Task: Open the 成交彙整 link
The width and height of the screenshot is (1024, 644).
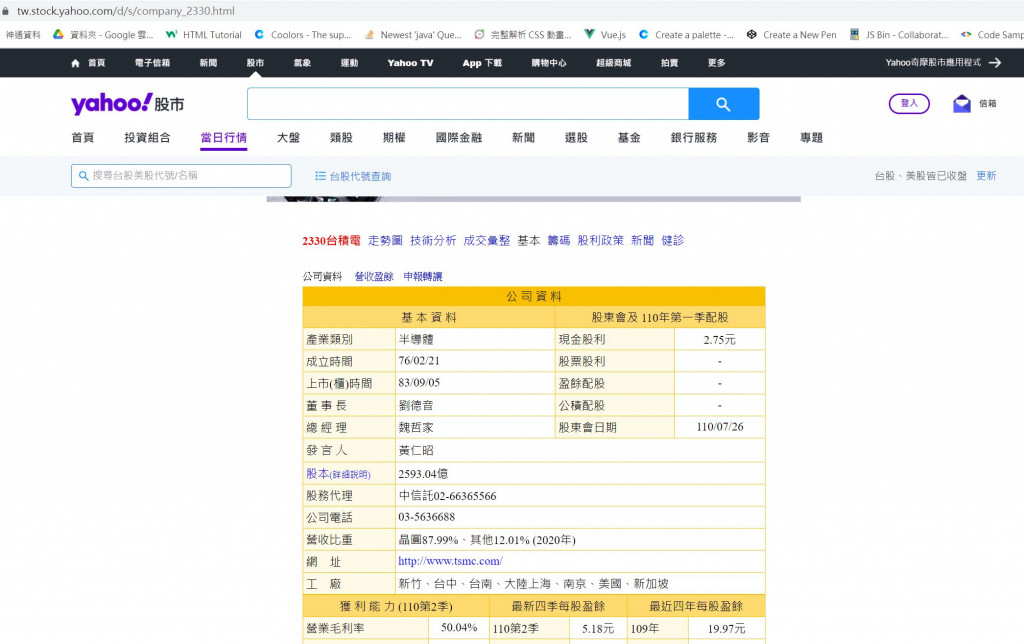Action: click(487, 240)
